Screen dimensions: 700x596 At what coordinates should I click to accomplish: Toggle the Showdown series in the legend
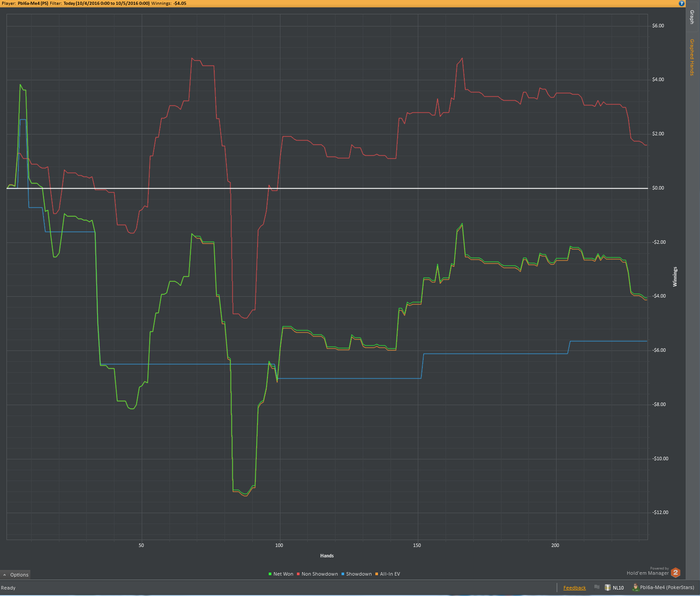coord(358,574)
